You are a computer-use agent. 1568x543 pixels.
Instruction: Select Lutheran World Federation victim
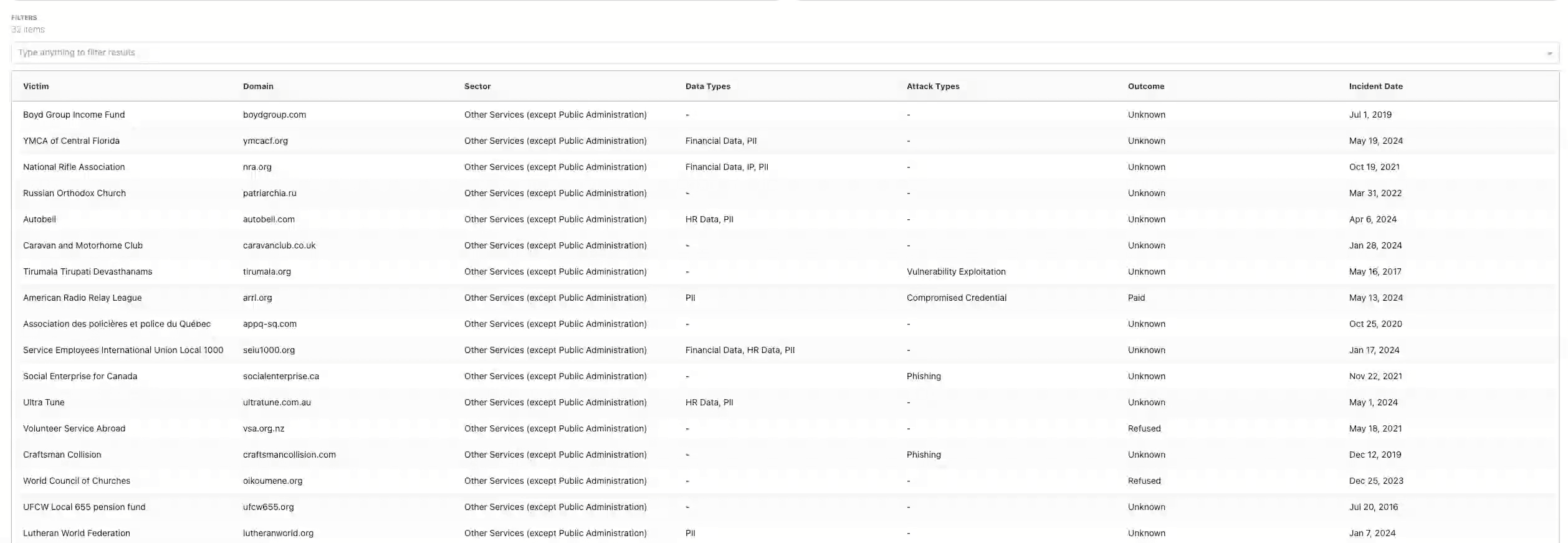pos(77,533)
